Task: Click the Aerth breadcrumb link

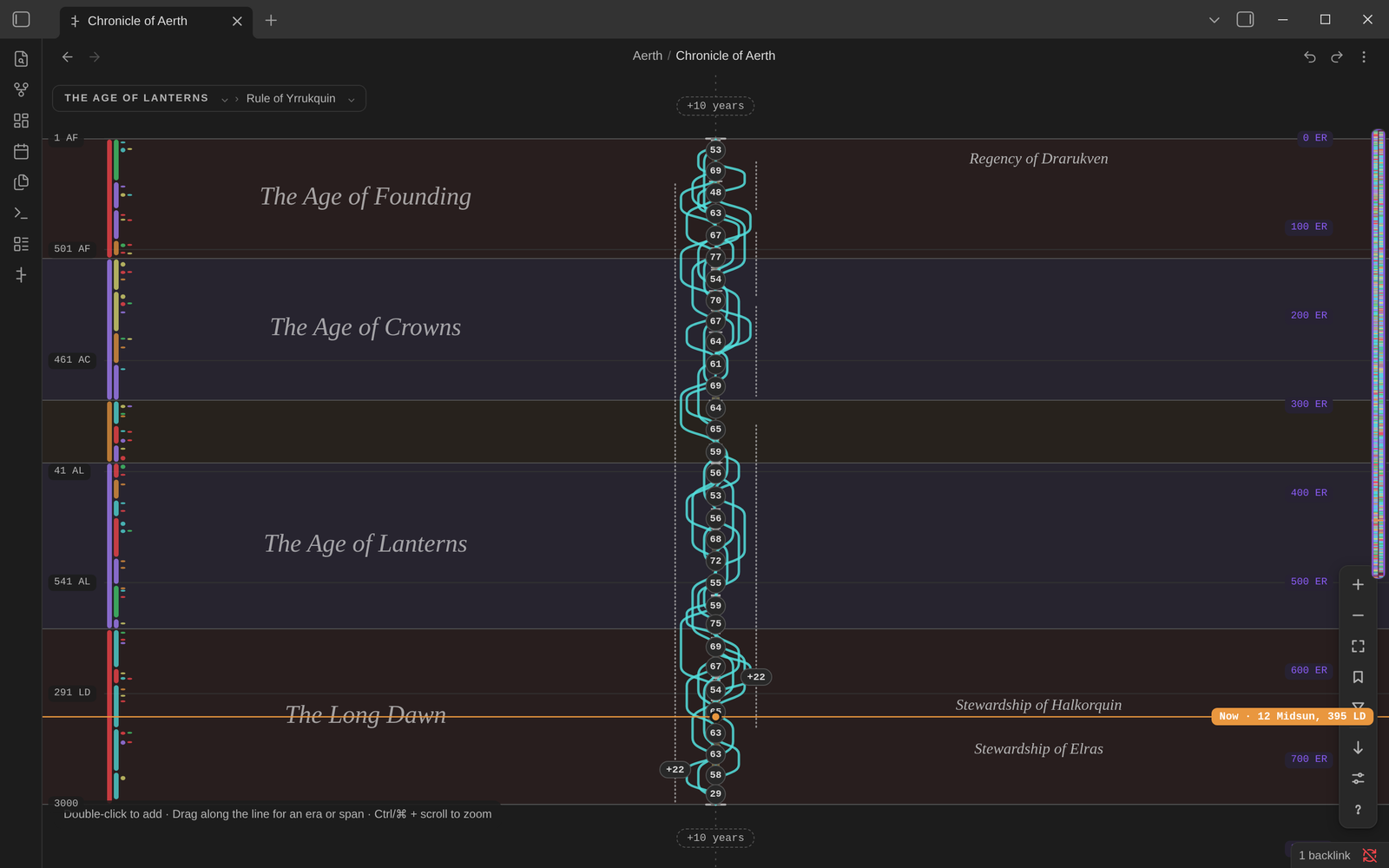Action: [x=648, y=56]
